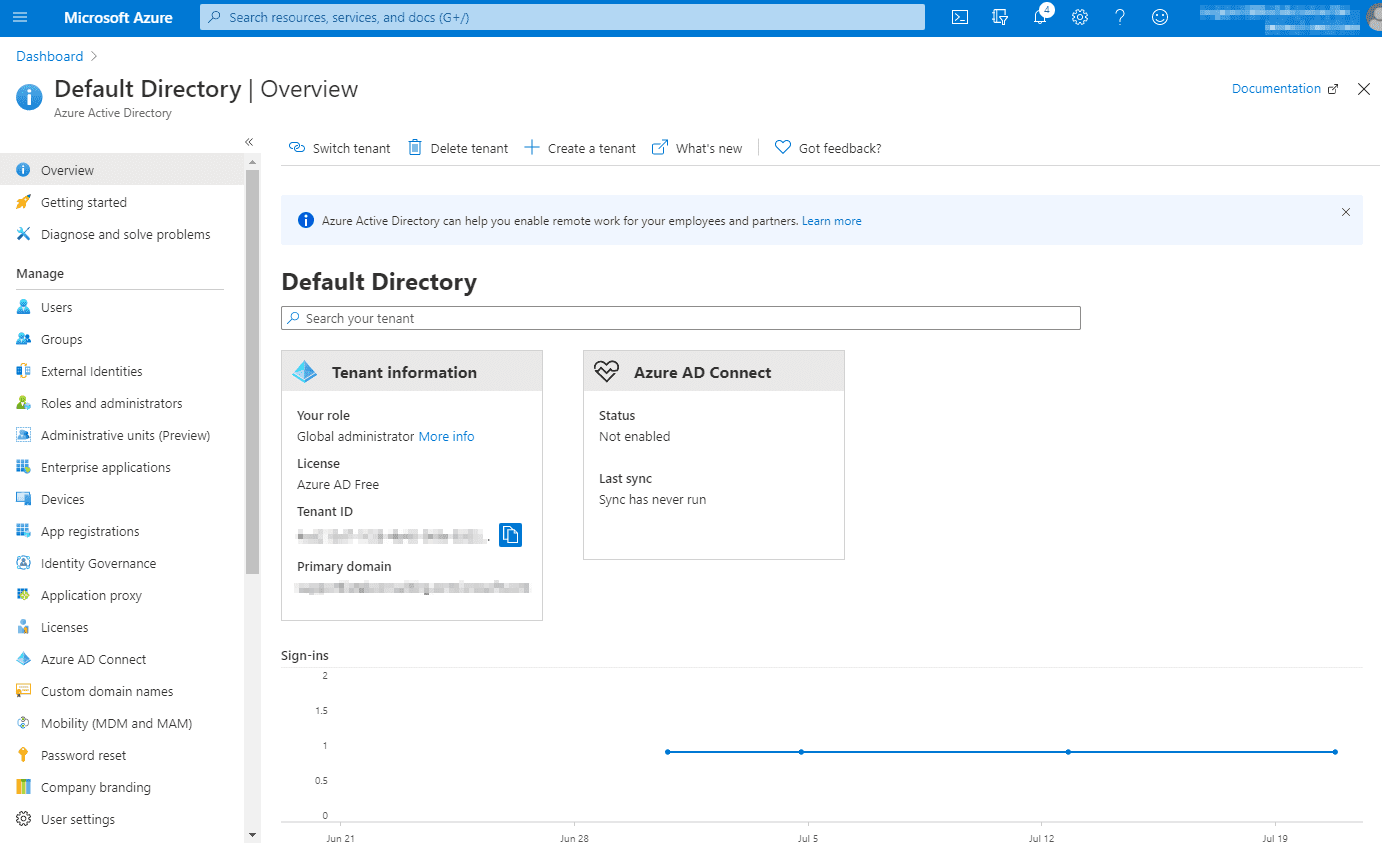The image size is (1382, 843).
Task: Click the Administrative units (Preview) icon
Action: [23, 435]
